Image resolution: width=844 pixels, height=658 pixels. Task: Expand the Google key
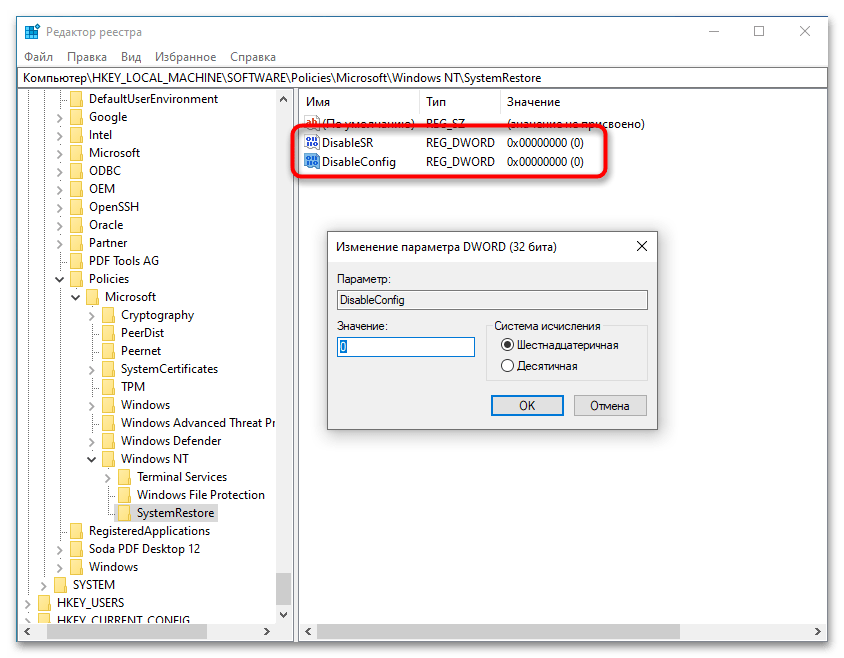(x=60, y=117)
